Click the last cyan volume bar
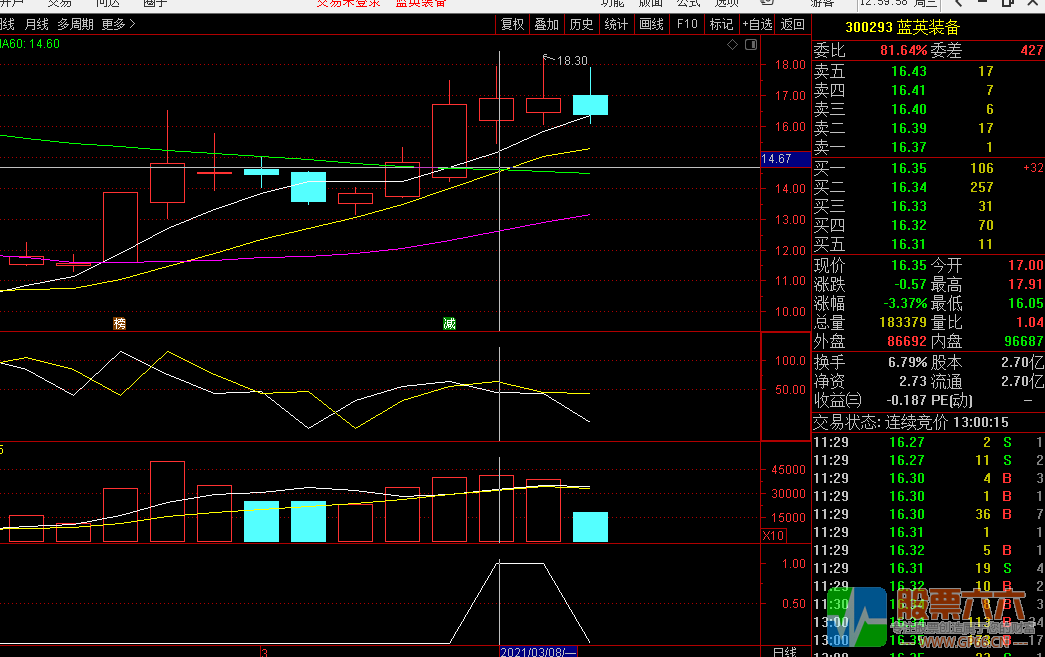Viewport: 1045px width, 657px height. (590, 527)
